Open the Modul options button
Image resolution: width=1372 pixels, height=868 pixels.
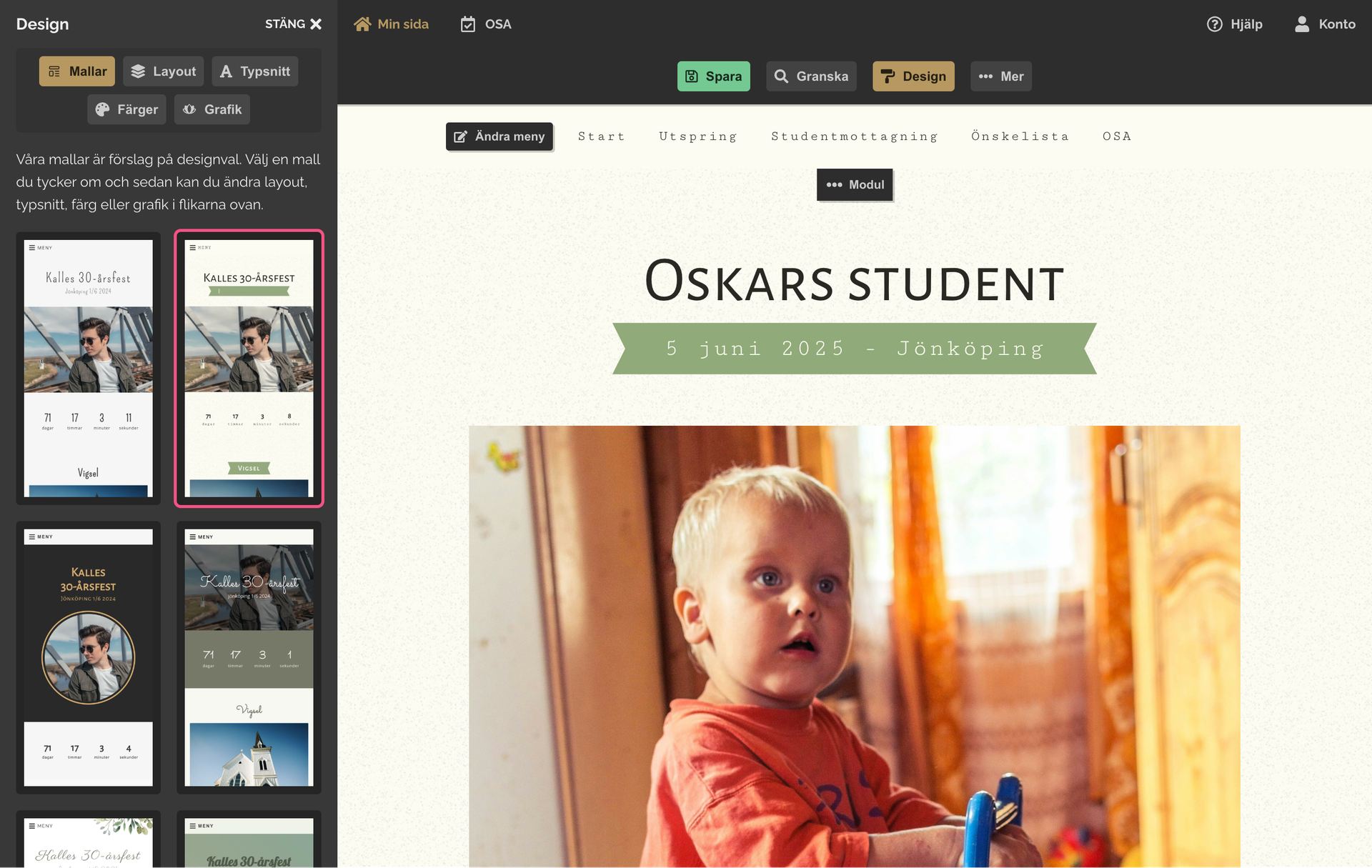coord(855,184)
